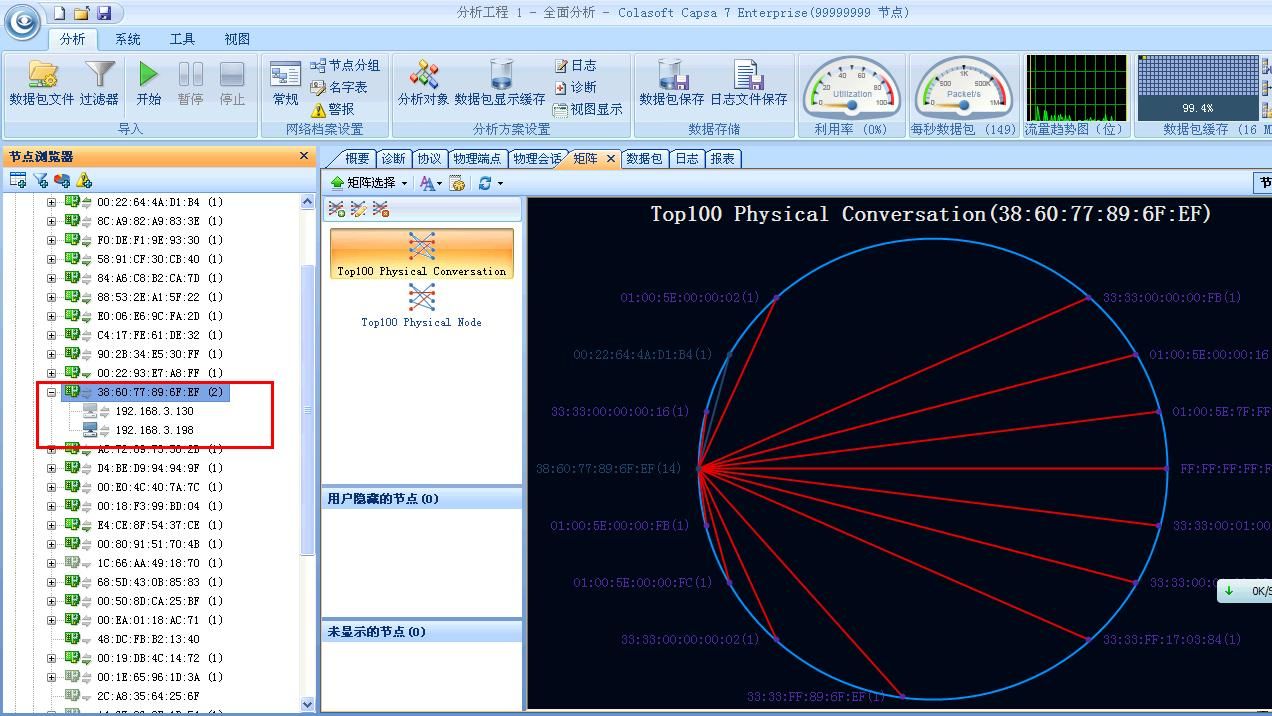Select the 192.168.3.198 tree item
This screenshot has height=716, width=1272.
click(x=154, y=430)
